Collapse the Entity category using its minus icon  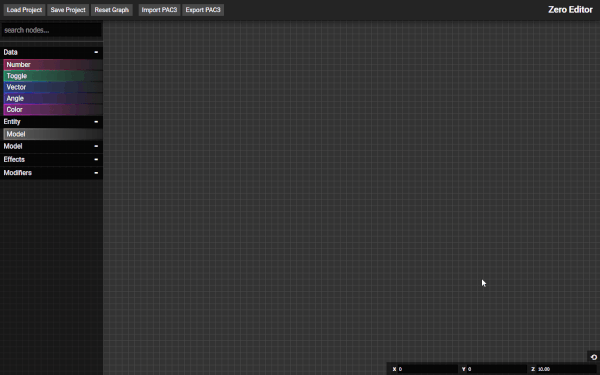(96, 122)
